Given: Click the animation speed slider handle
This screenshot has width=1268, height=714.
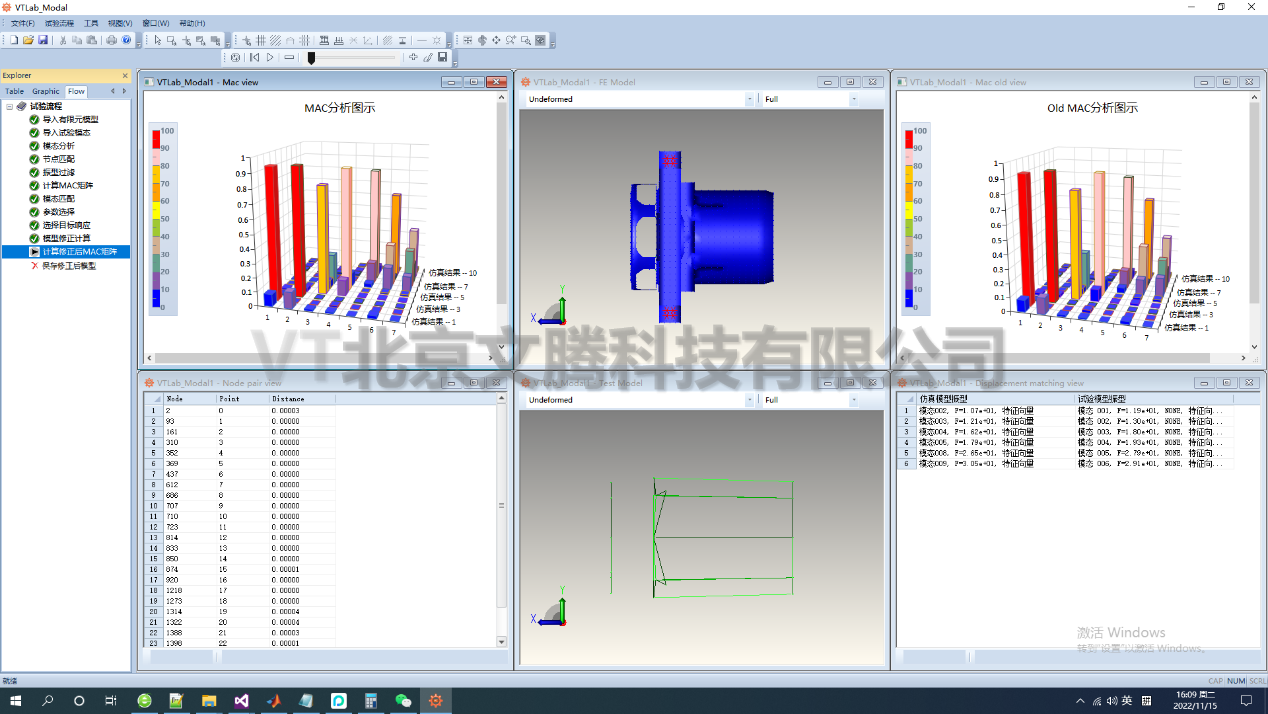Looking at the screenshot, I should pos(311,58).
